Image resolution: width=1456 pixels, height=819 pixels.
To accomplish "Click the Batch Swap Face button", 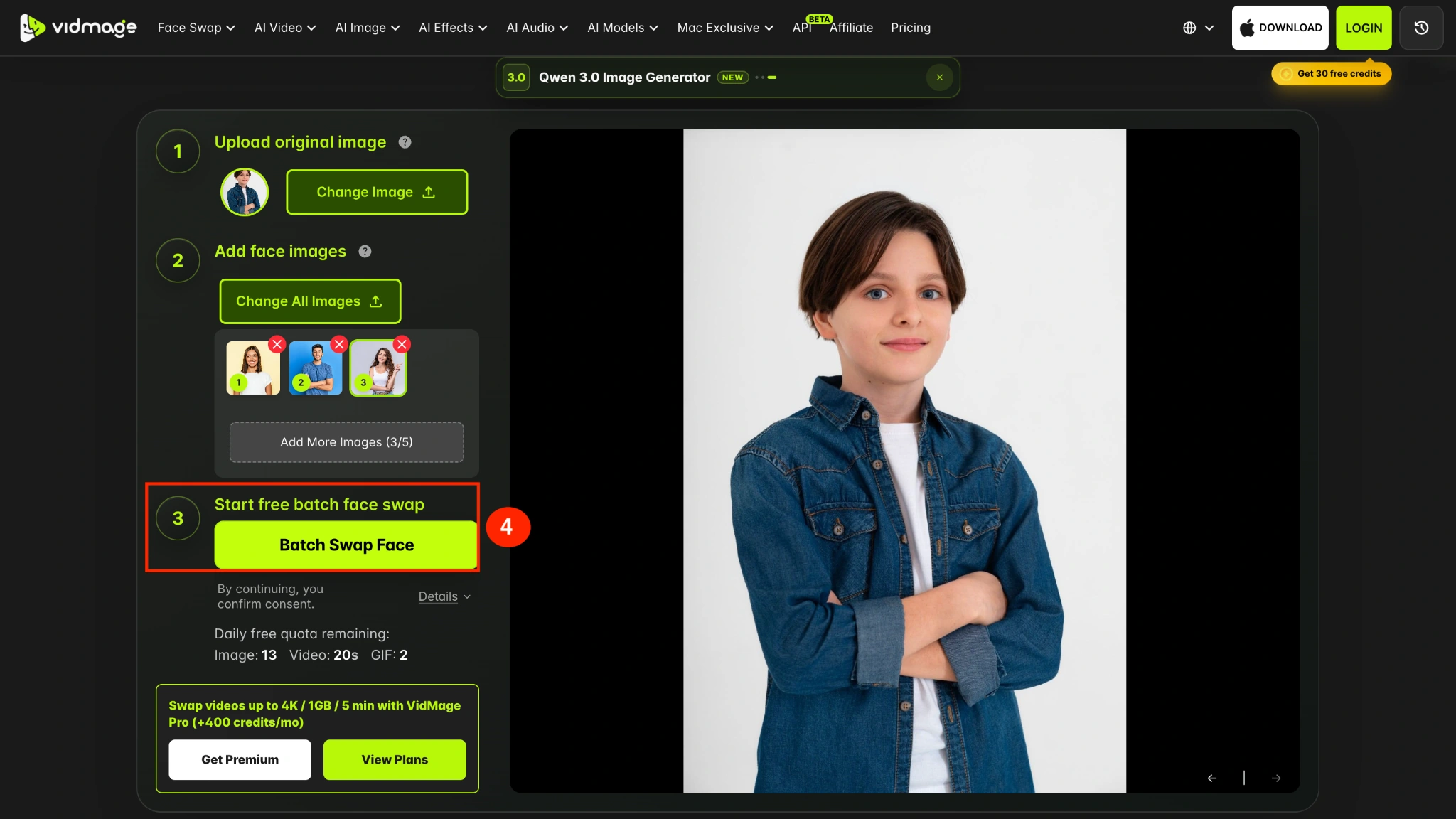I will pos(346,545).
